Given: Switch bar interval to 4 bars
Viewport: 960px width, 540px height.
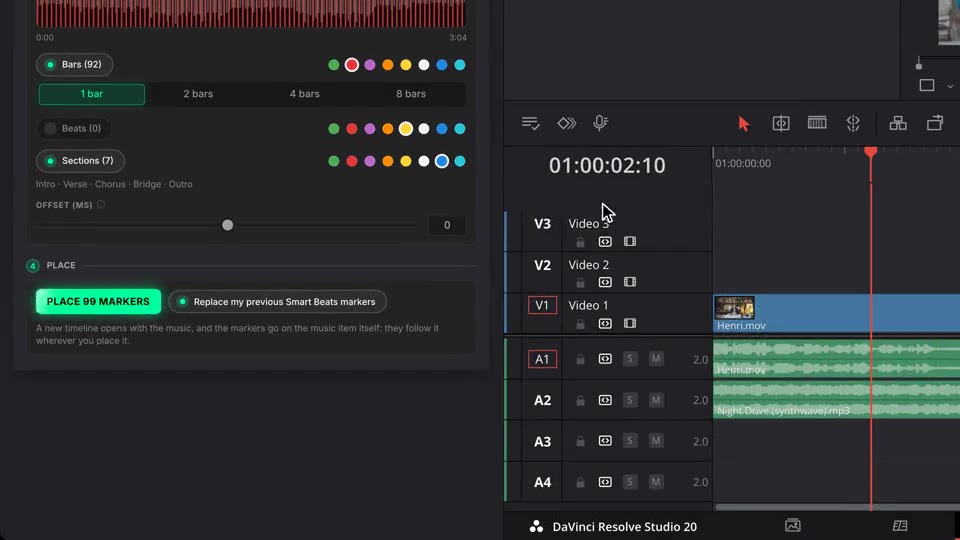Looking at the screenshot, I should pos(304,94).
